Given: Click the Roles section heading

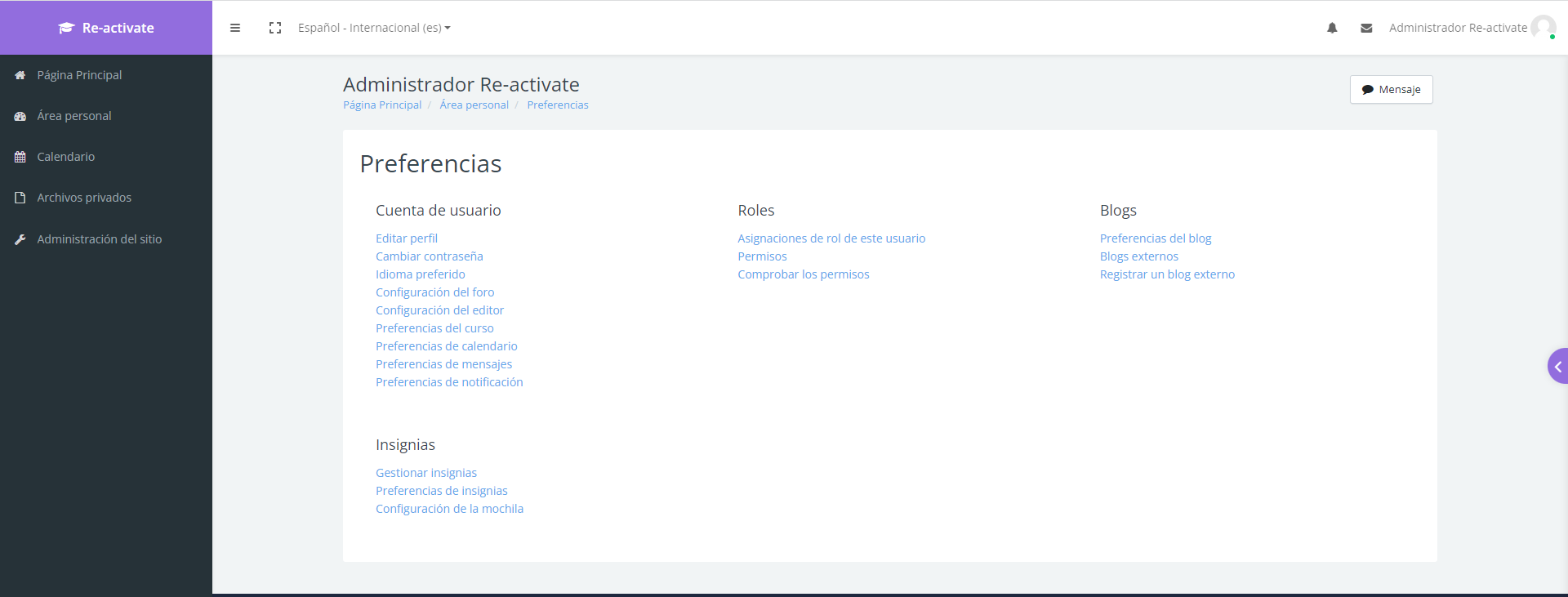Looking at the screenshot, I should click(x=756, y=211).
